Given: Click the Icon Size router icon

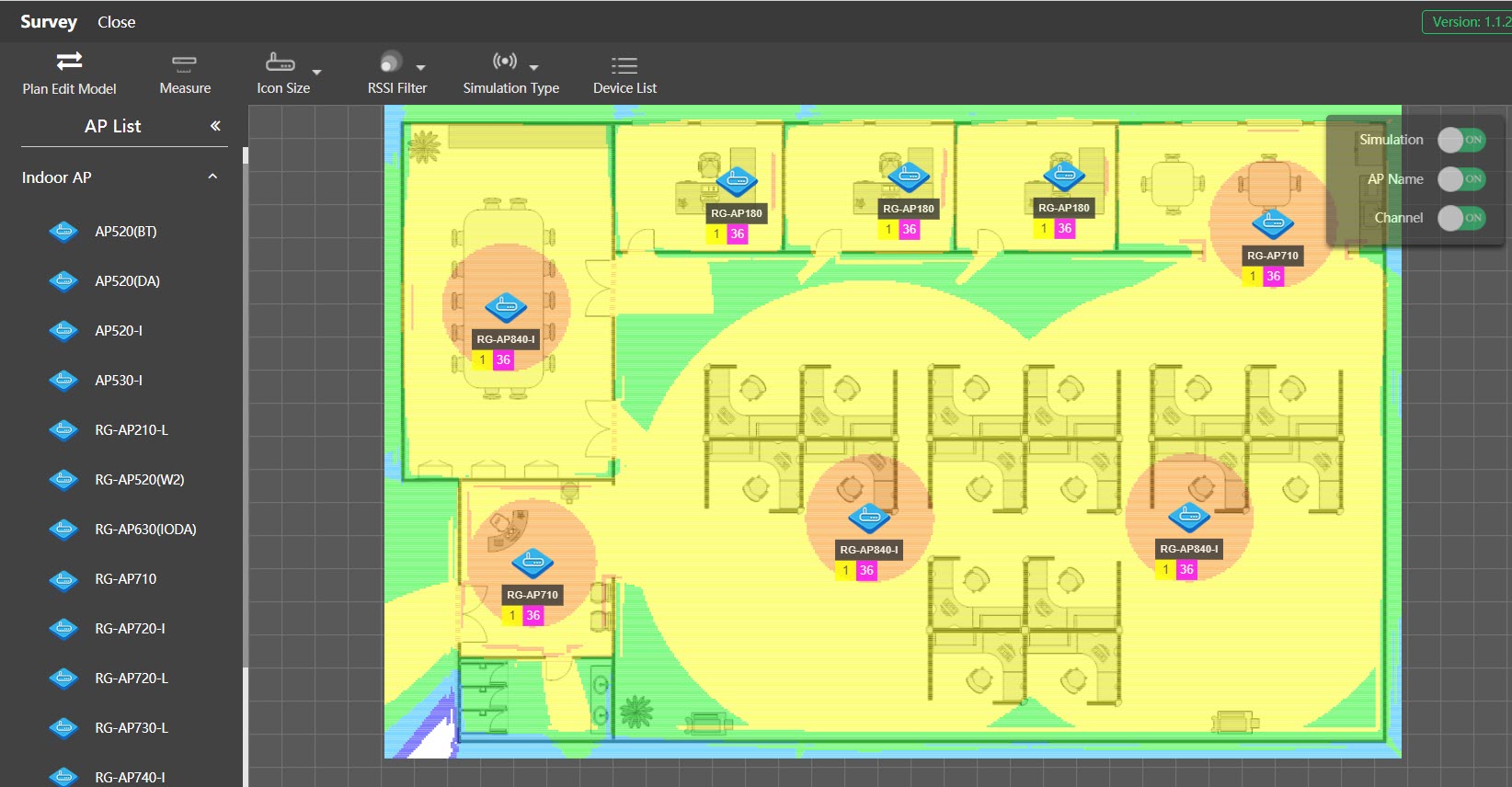Looking at the screenshot, I should click(280, 62).
